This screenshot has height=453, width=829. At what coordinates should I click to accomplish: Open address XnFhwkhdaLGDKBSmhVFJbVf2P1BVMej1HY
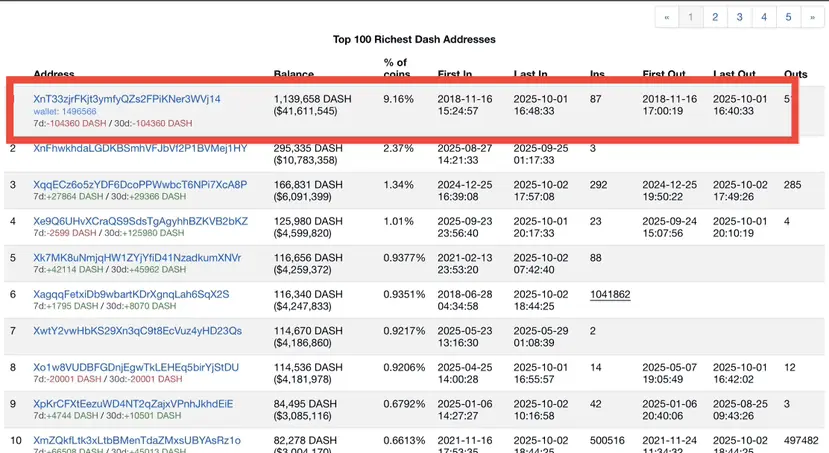[x=140, y=148]
